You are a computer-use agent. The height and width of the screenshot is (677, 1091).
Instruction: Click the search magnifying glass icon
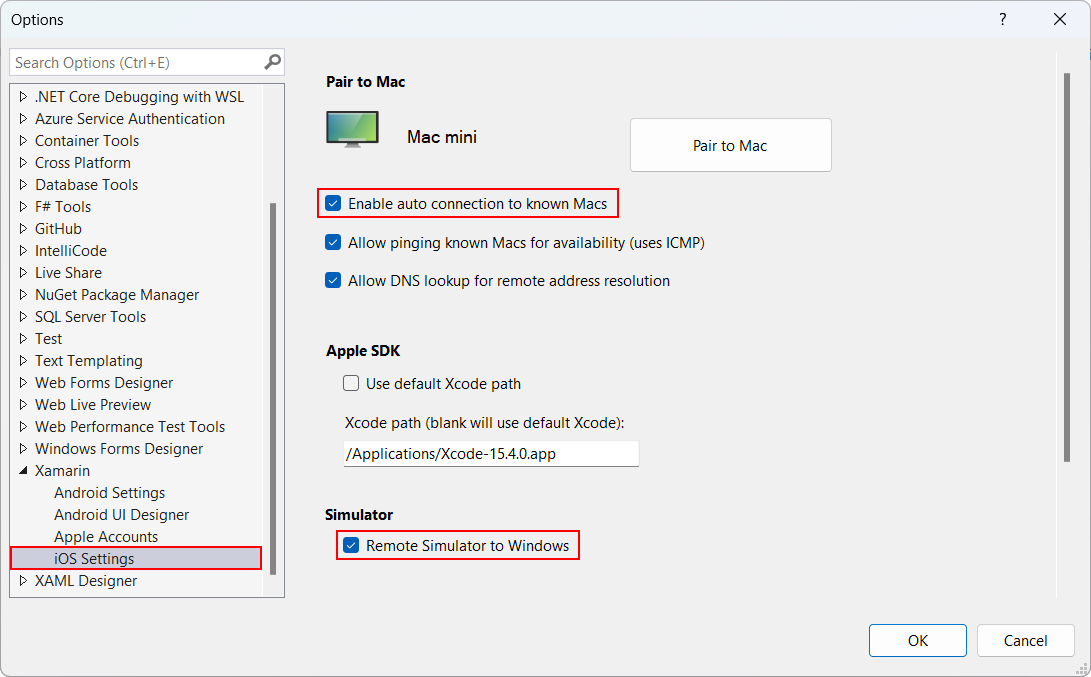point(271,62)
